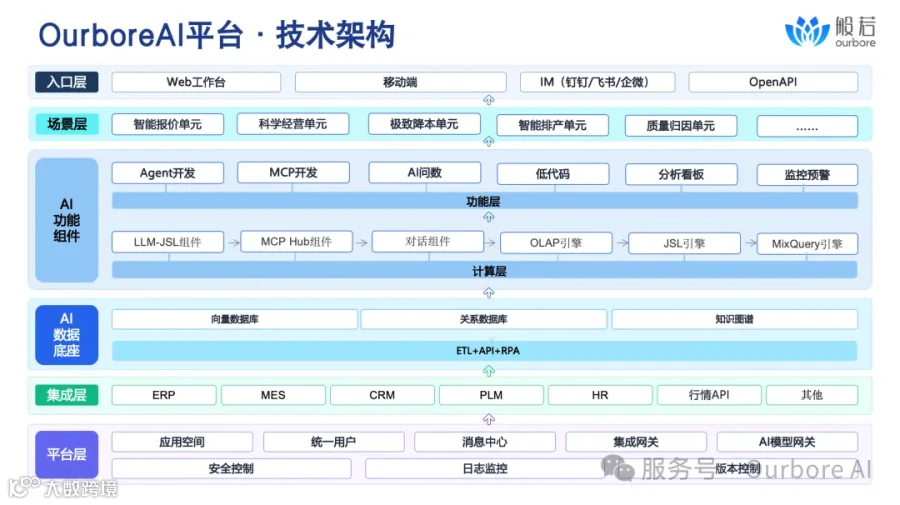
Task: Click 消息中心 box
Action: [485, 442]
